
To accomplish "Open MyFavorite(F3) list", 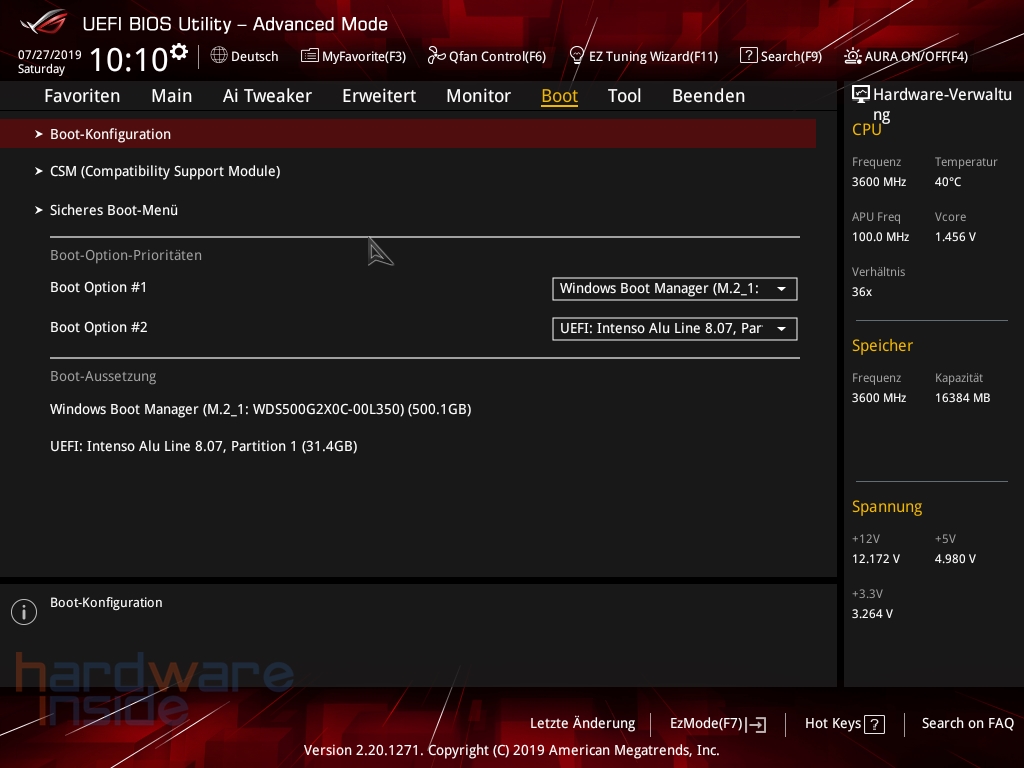I will tap(353, 56).
